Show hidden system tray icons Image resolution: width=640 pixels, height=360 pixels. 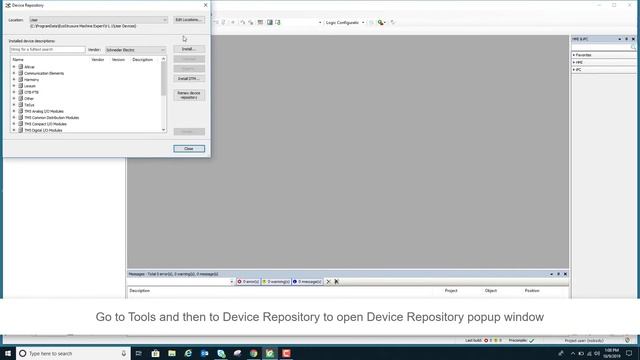pyautogui.click(x=573, y=353)
